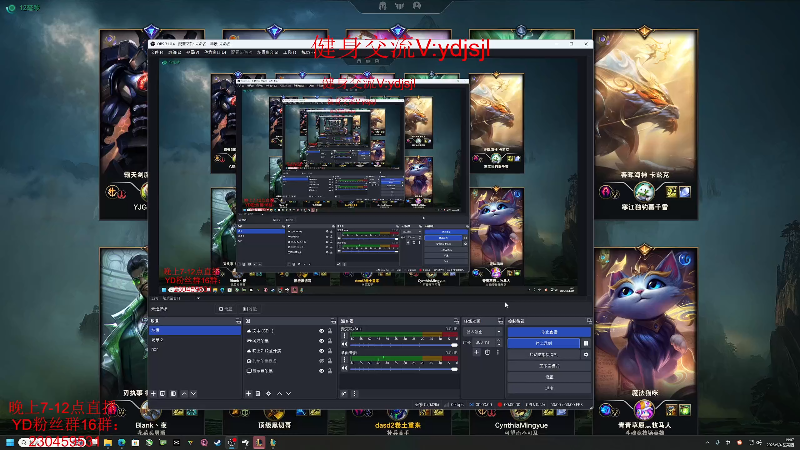Click the Studio Mode button in Controls

[549, 366]
